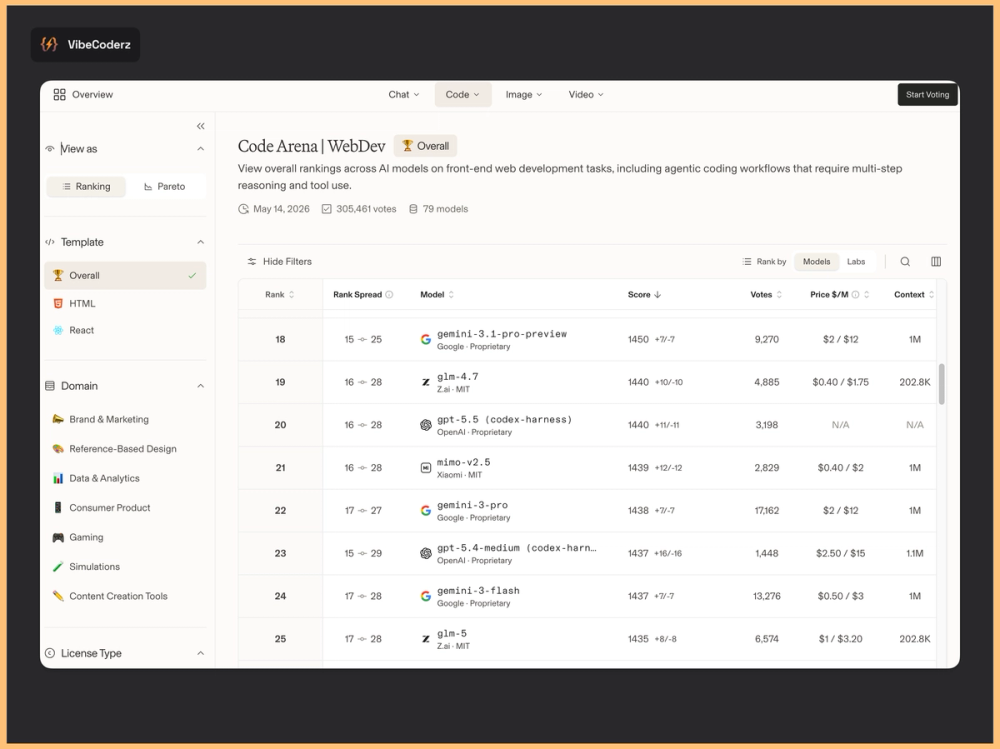Open the glm-4.7 model link
The image size is (1000, 749).
point(458,376)
